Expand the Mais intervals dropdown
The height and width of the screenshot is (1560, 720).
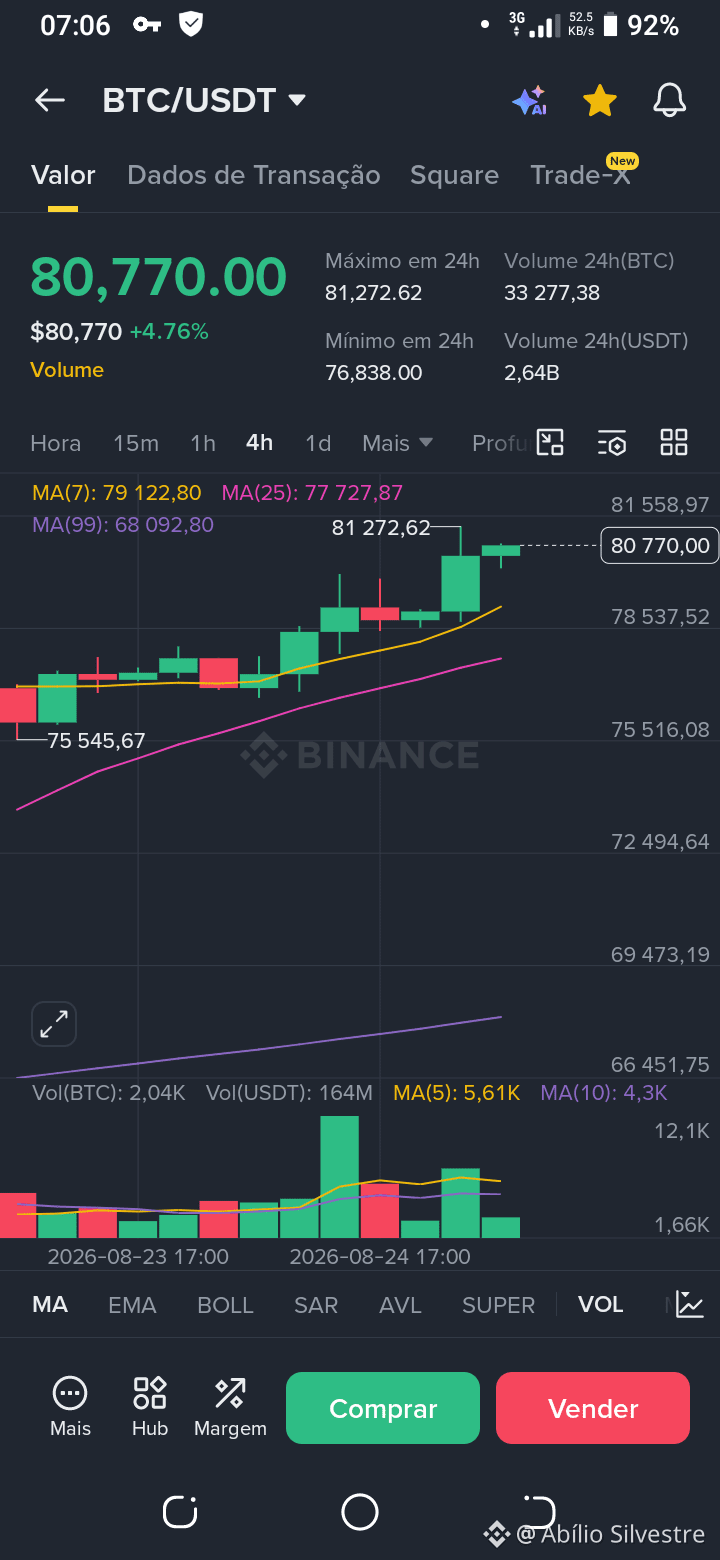(397, 443)
